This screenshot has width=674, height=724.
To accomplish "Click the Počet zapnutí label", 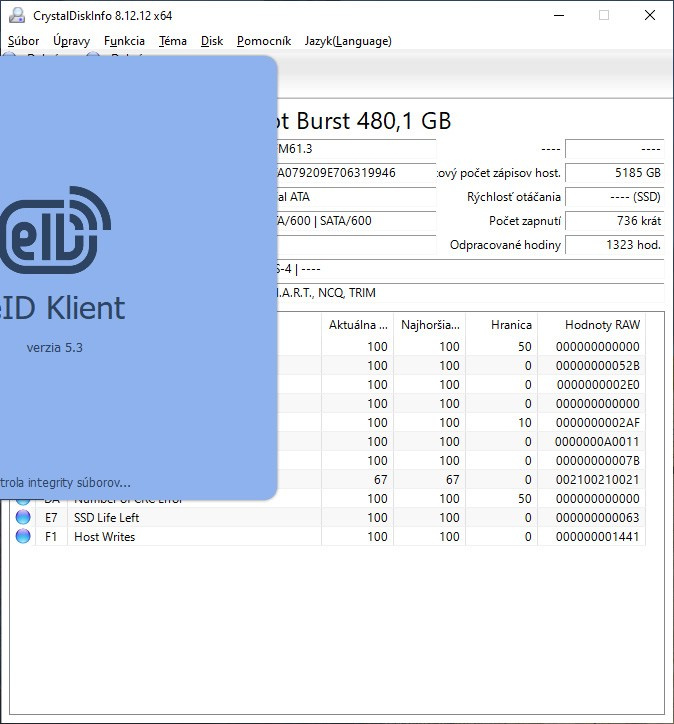I will pyautogui.click(x=525, y=221).
